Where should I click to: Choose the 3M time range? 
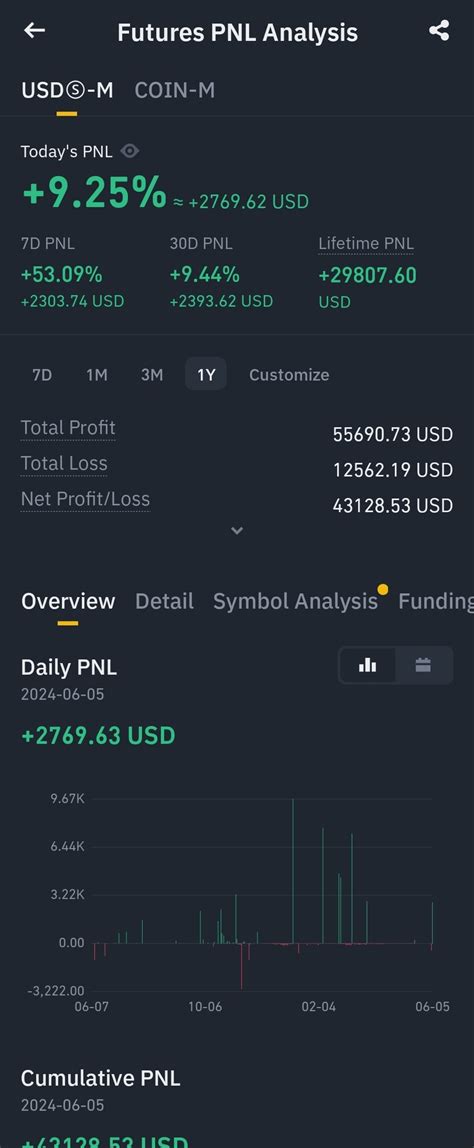[x=152, y=375]
